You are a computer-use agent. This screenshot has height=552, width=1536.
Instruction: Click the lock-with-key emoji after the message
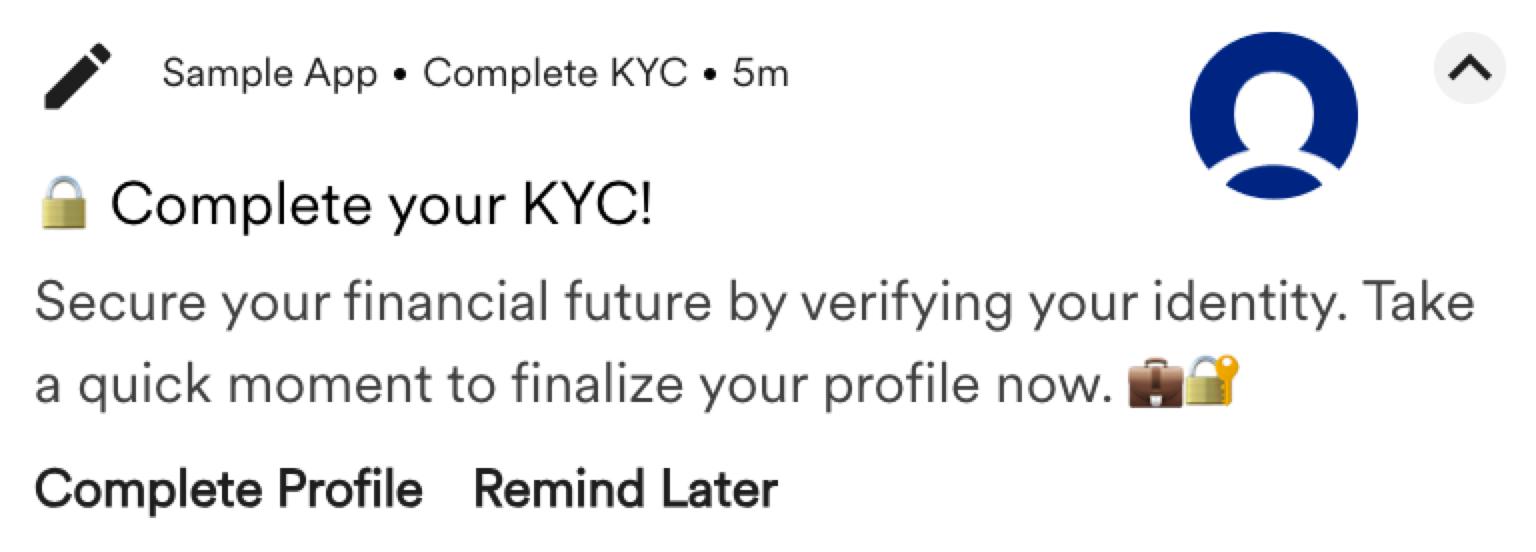[1211, 383]
